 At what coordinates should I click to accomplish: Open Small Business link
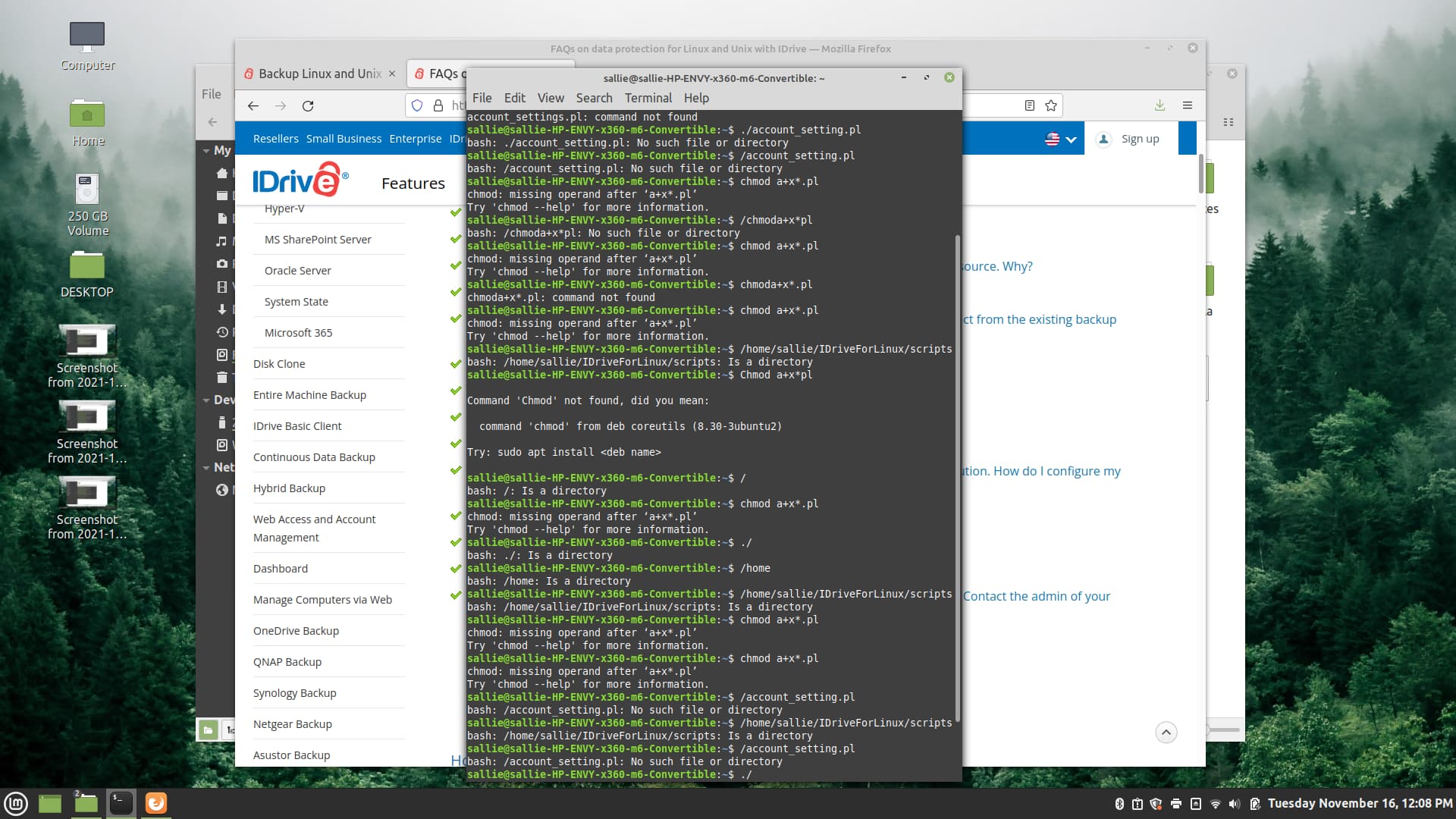point(344,139)
